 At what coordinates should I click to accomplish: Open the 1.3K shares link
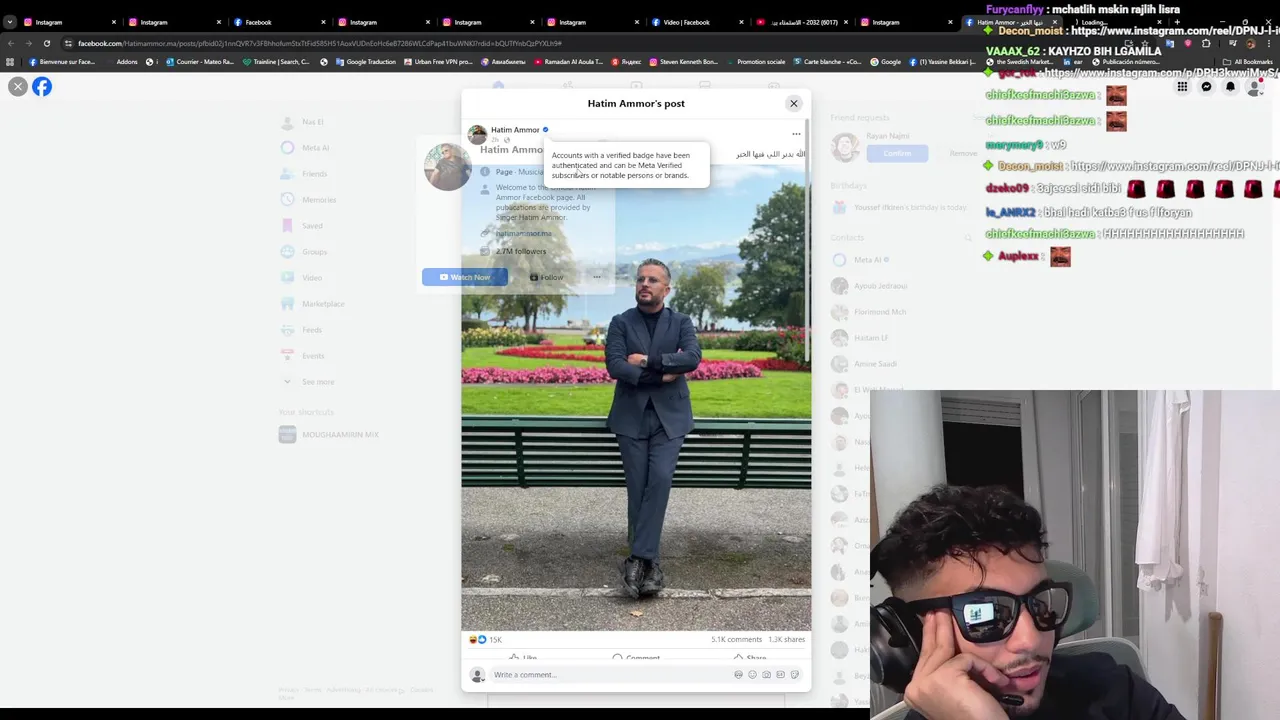[787, 640]
